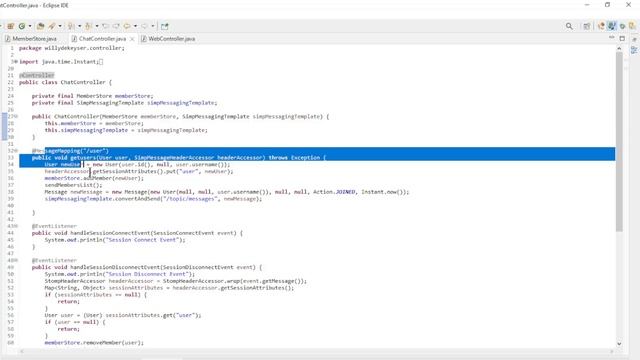Click the StompHeaderAccessor headerAccessor line
640x360 pixels.
click(x=176, y=281)
